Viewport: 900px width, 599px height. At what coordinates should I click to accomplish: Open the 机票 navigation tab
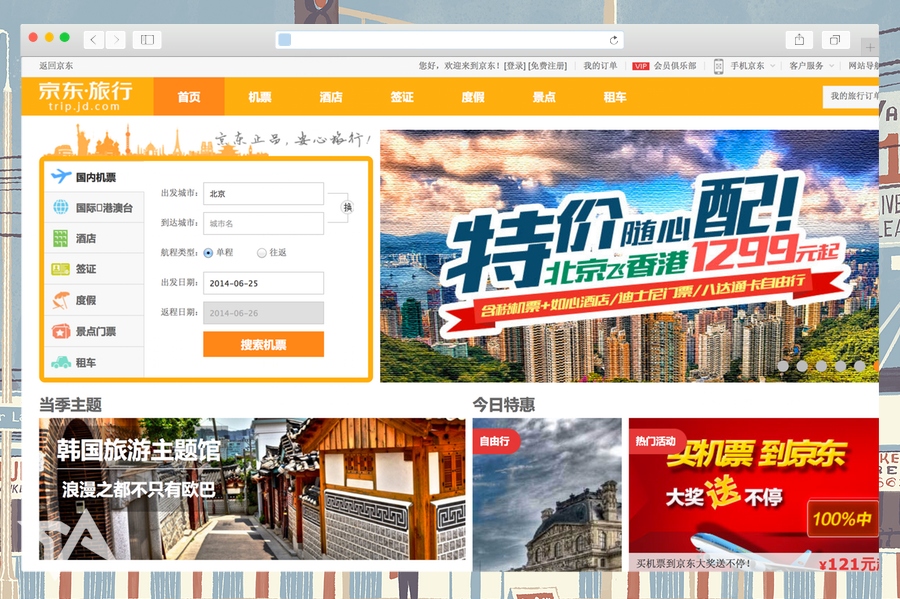coord(260,97)
